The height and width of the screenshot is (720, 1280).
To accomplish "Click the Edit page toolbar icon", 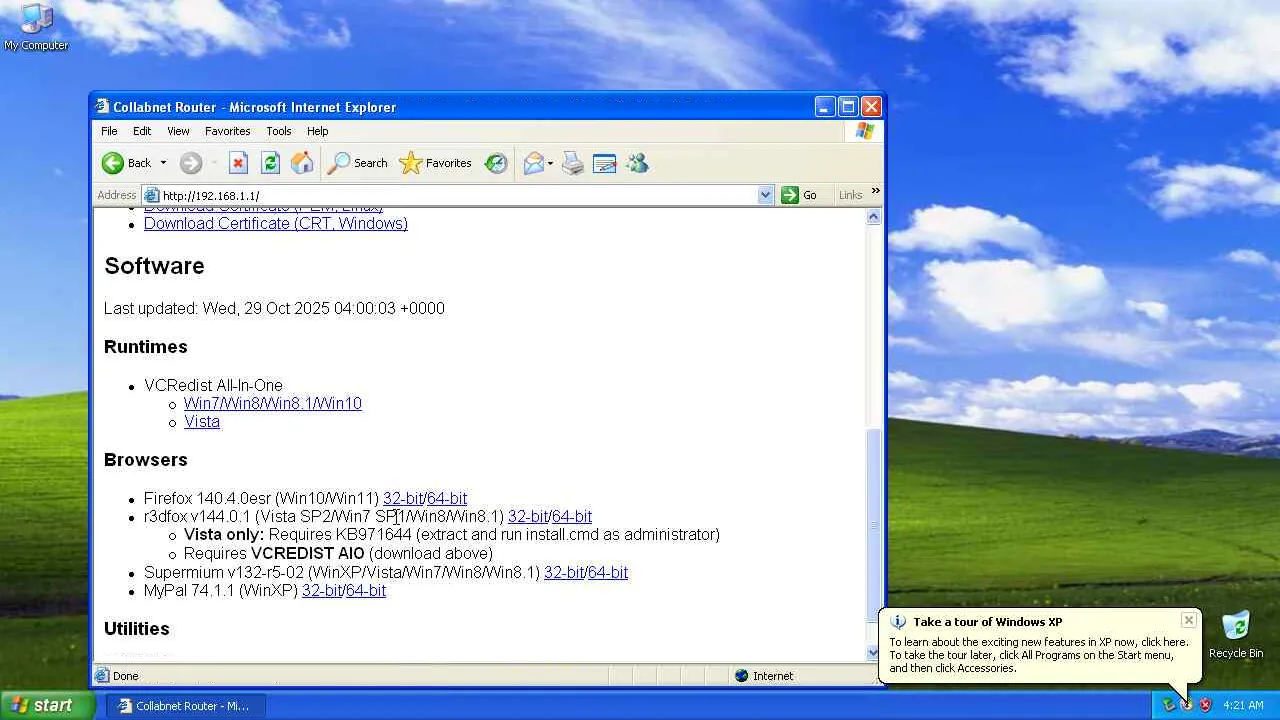I will [605, 163].
